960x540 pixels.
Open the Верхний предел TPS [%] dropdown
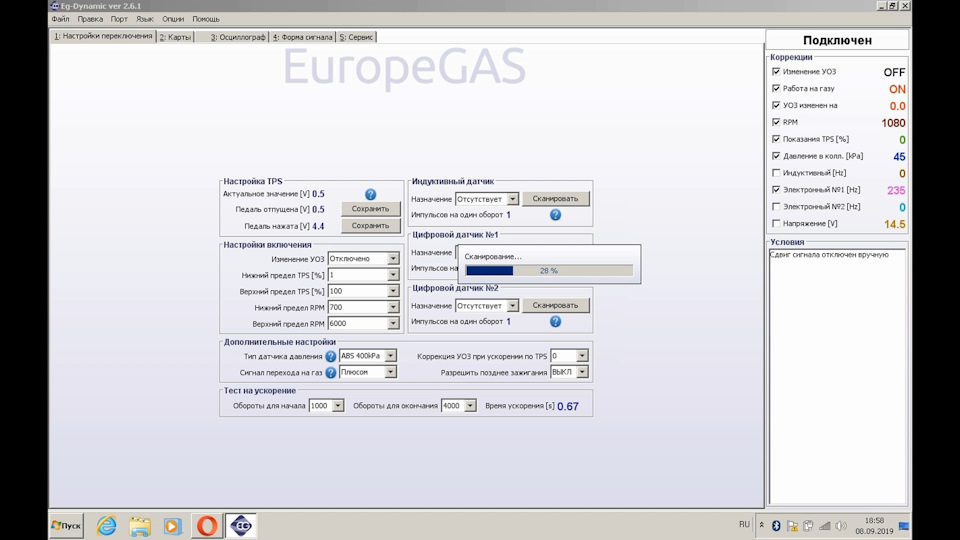point(393,291)
